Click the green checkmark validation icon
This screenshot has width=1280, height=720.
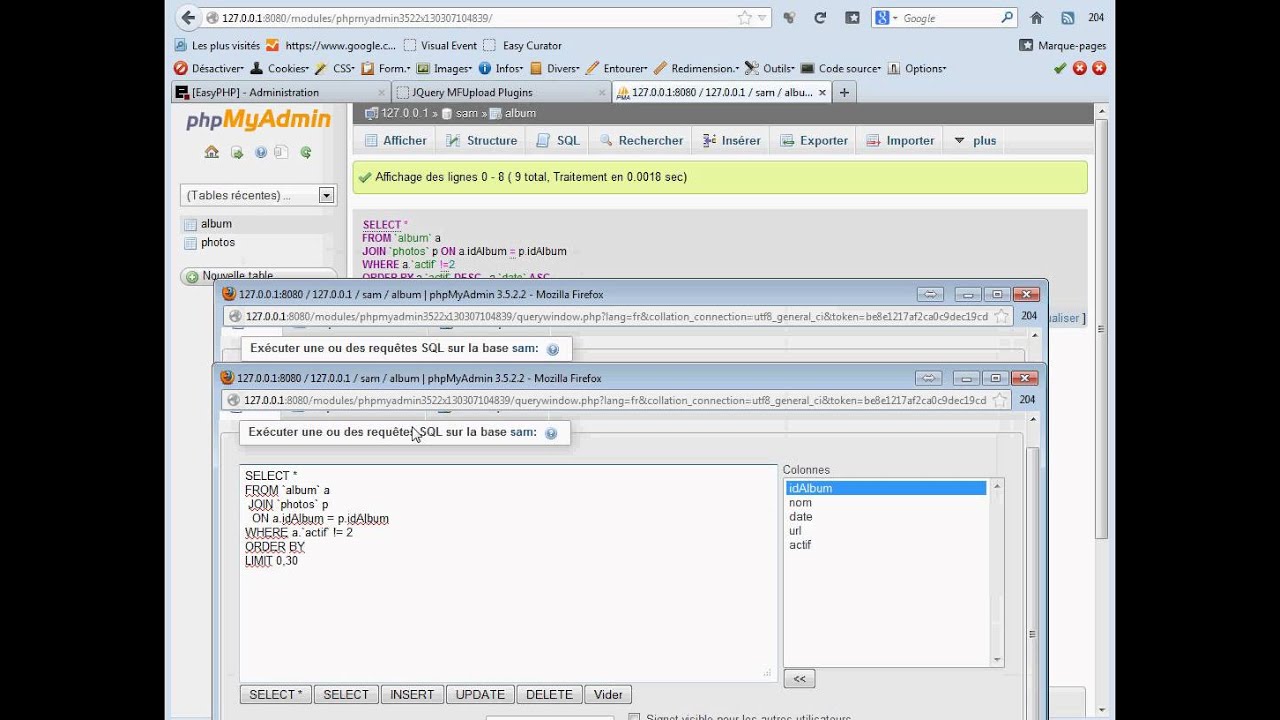[x=1060, y=68]
